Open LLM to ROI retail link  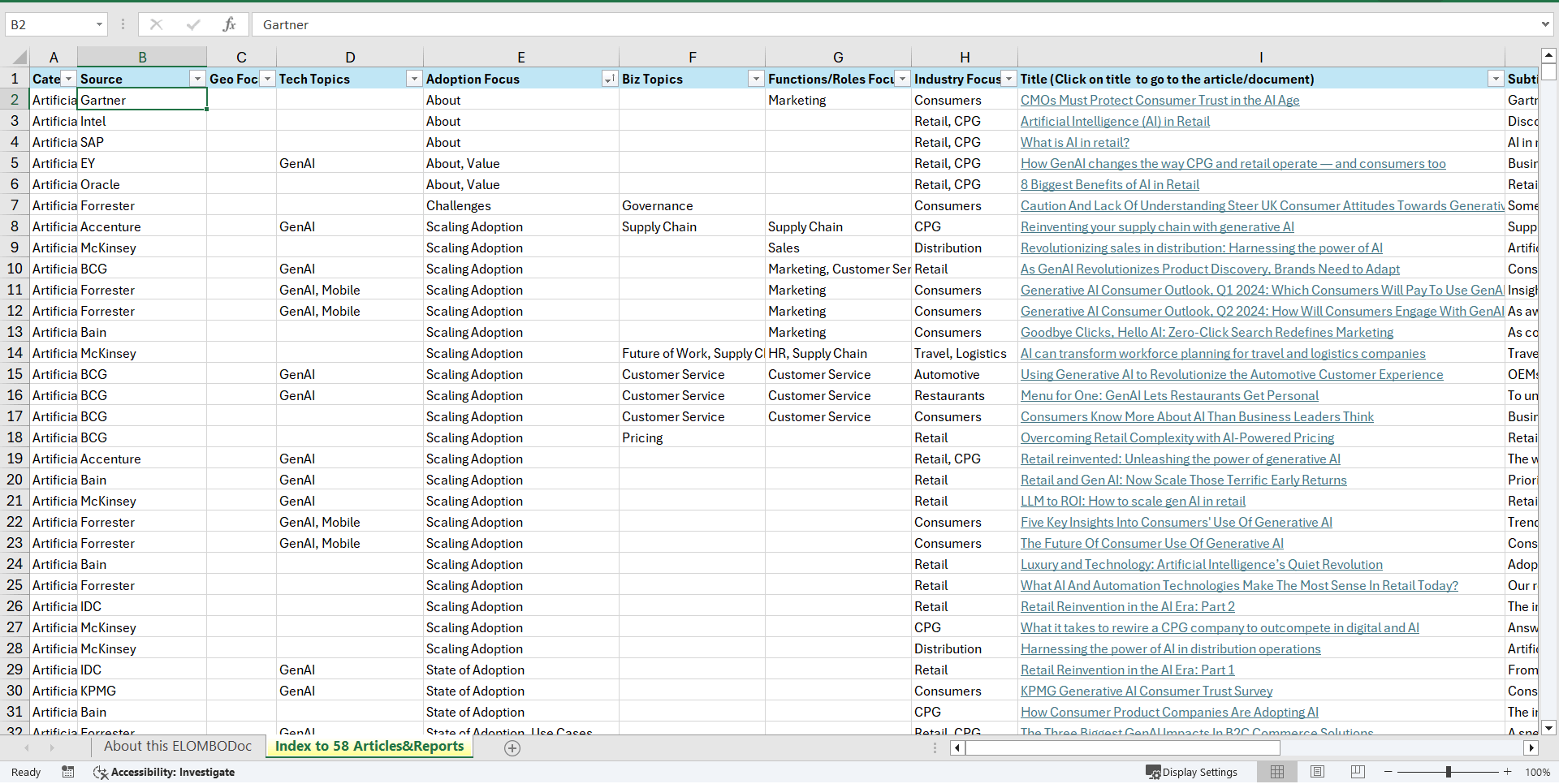[x=1133, y=501]
